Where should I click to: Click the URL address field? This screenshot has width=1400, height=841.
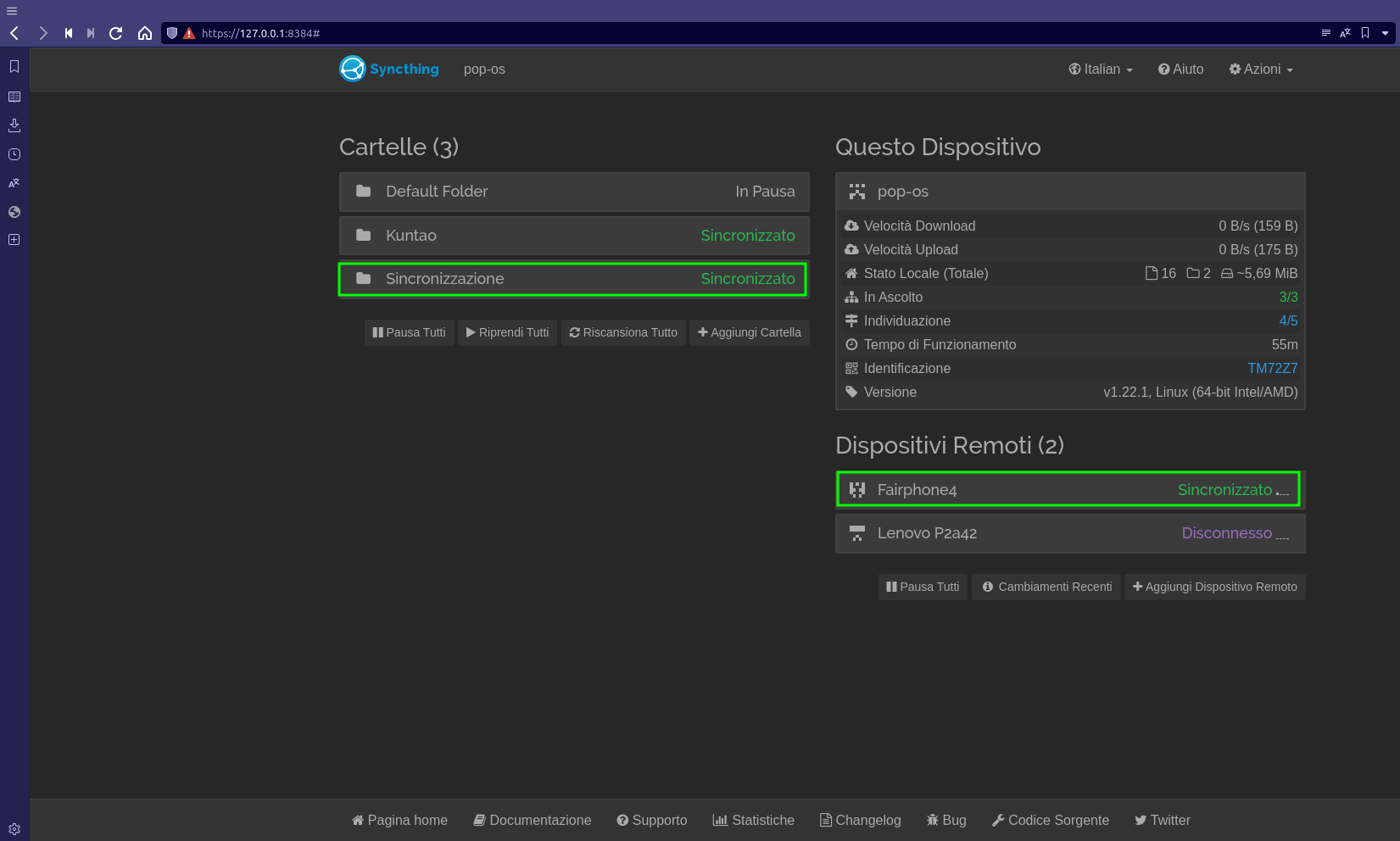coord(755,33)
